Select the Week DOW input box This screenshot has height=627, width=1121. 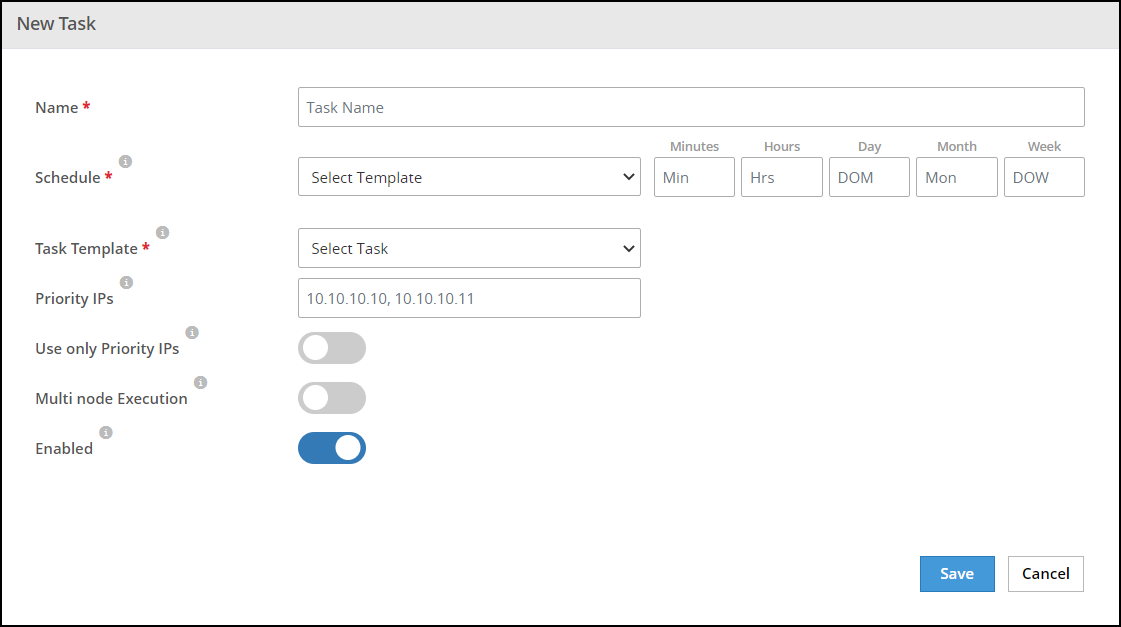(x=1044, y=177)
